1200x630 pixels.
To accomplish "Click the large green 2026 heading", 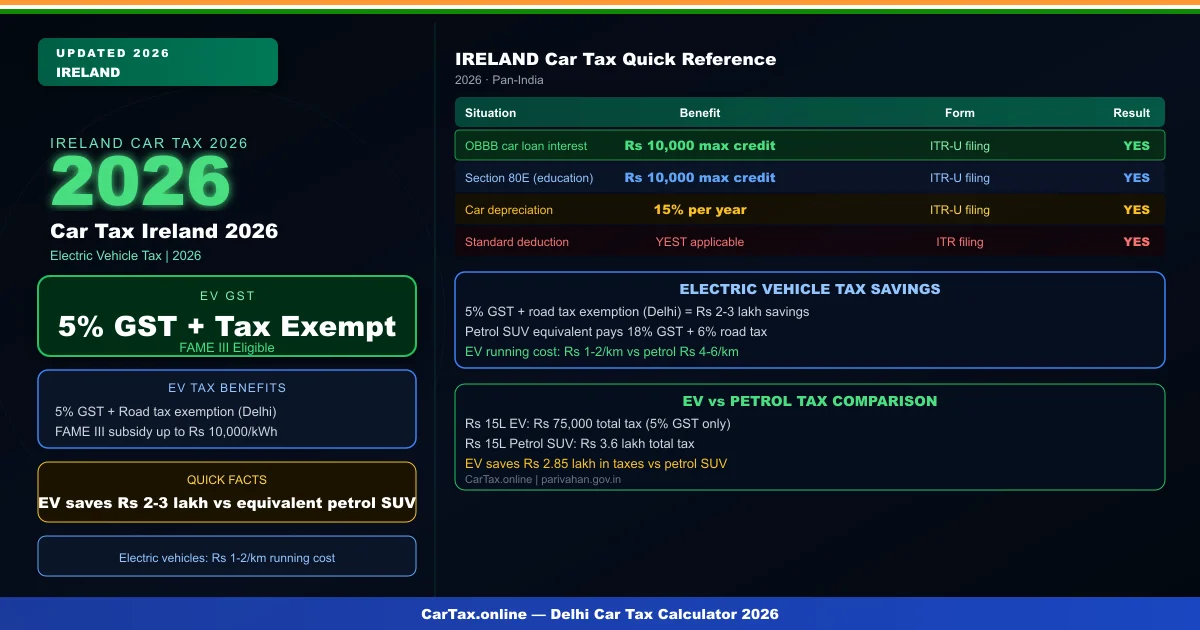I will pos(141,183).
